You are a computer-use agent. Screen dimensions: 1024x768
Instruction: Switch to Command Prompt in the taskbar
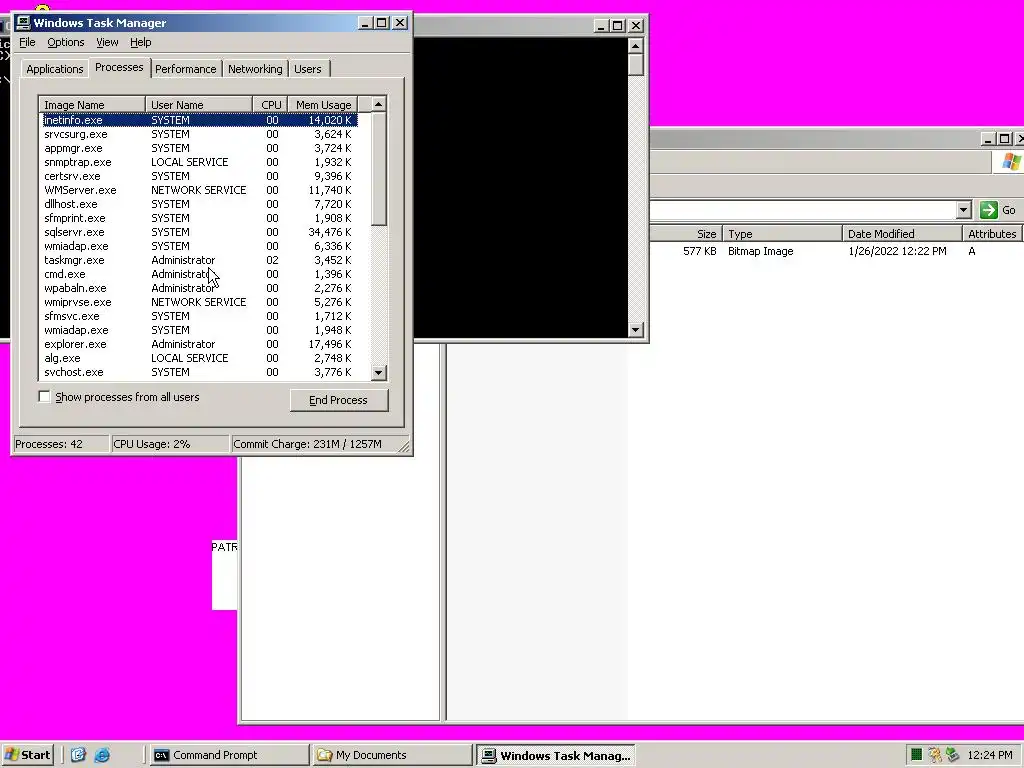point(229,755)
